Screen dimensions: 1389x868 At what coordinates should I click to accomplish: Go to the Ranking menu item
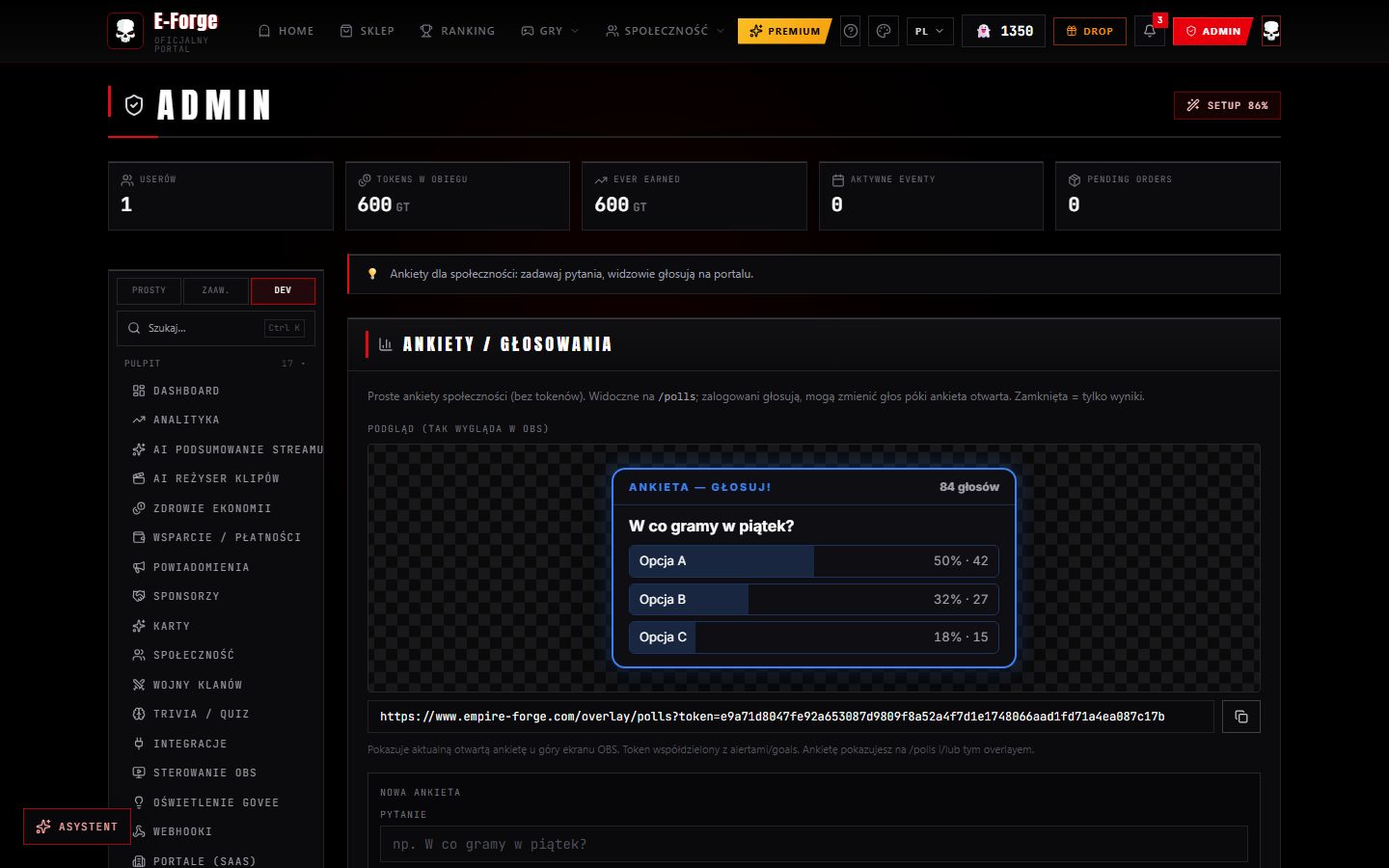click(x=457, y=31)
